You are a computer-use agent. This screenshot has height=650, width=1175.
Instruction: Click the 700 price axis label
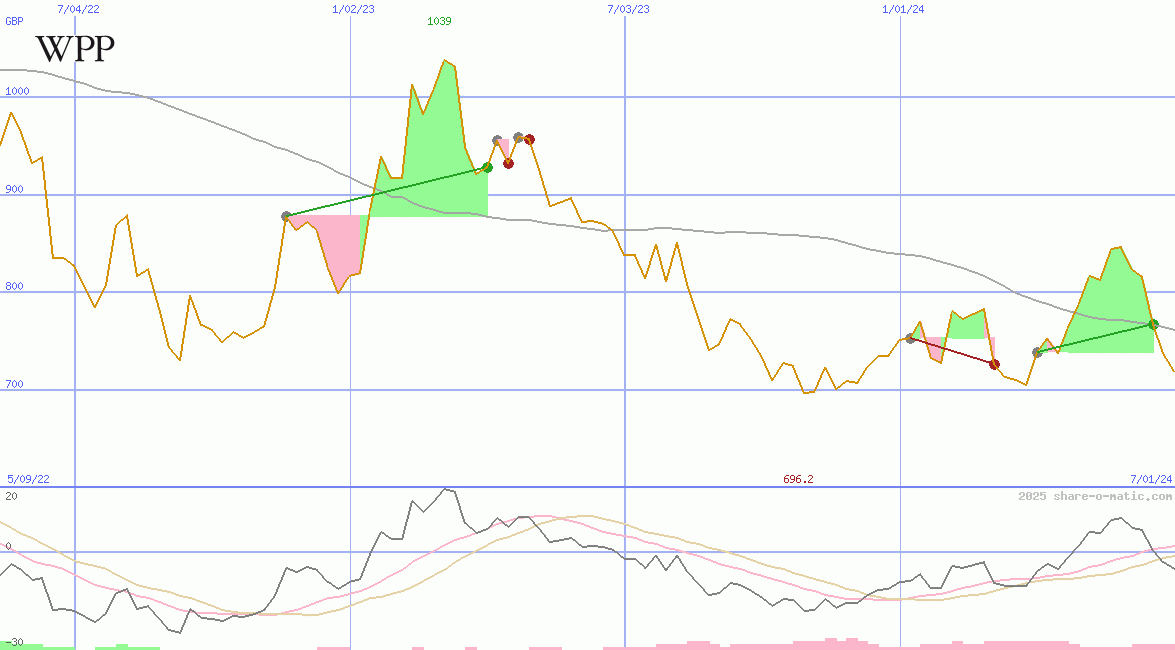tap(14, 384)
